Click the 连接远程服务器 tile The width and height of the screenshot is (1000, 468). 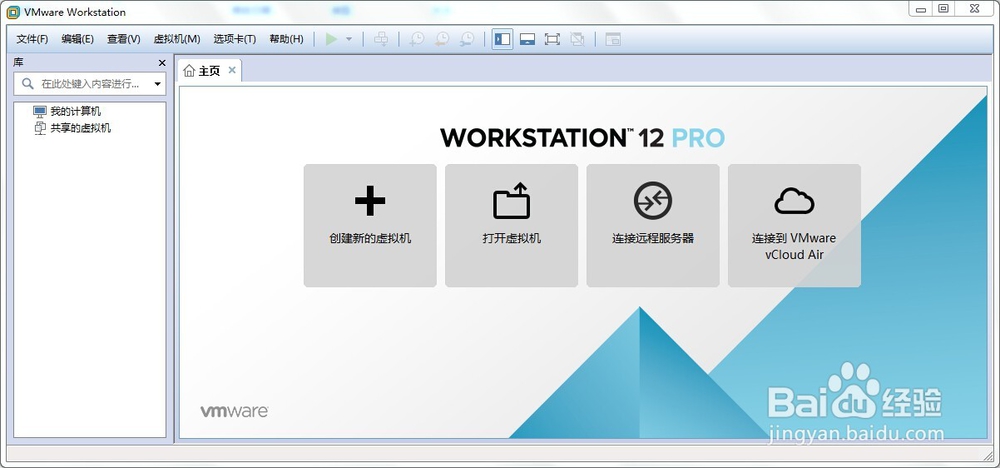pos(653,226)
